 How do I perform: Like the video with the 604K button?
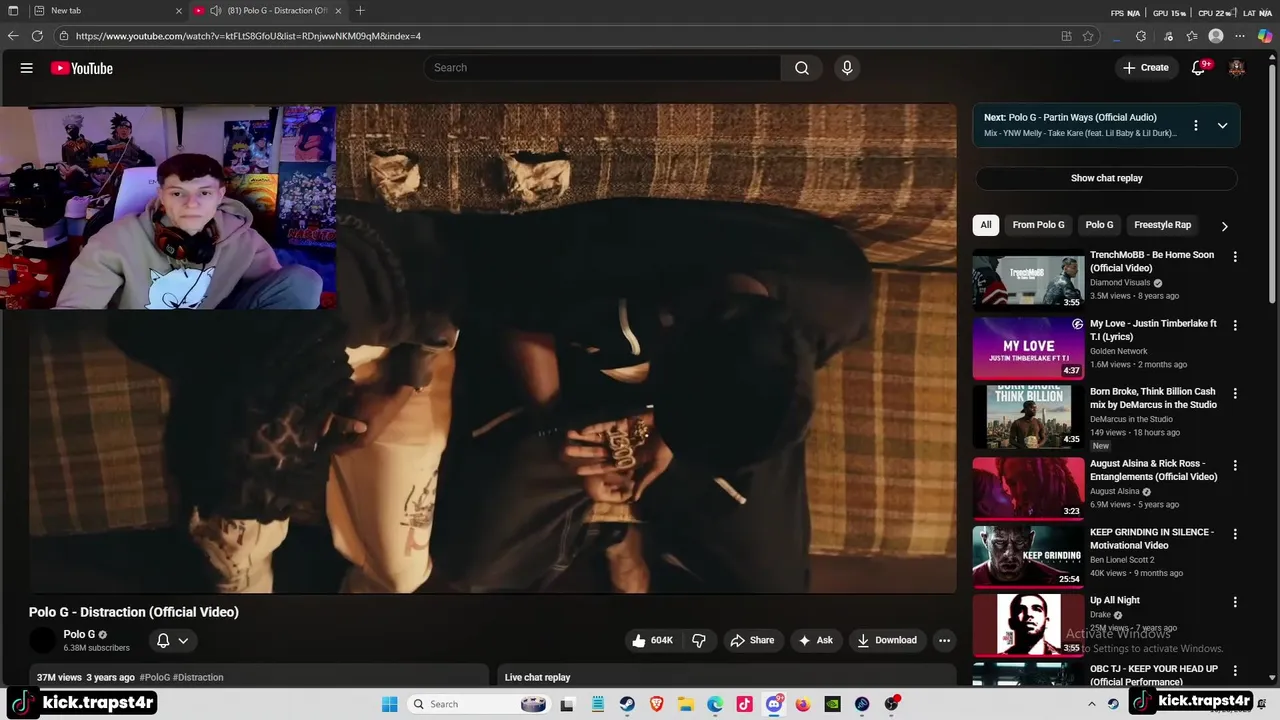[651, 640]
